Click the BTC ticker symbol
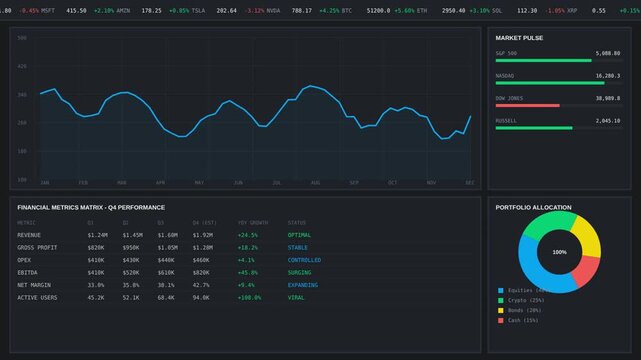 347,11
